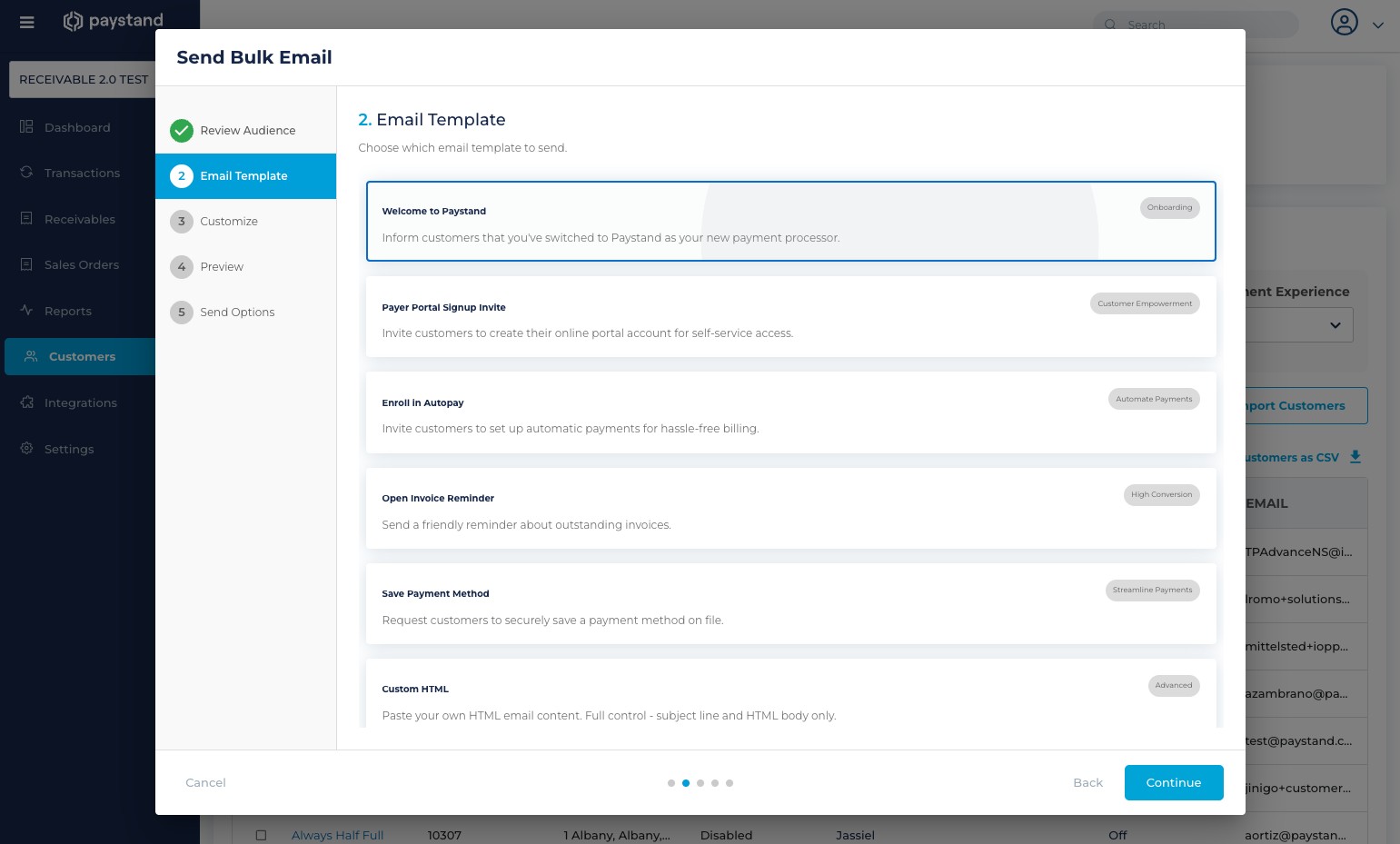Viewport: 1400px width, 844px height.
Task: Select the Email Template step
Action: click(x=245, y=176)
